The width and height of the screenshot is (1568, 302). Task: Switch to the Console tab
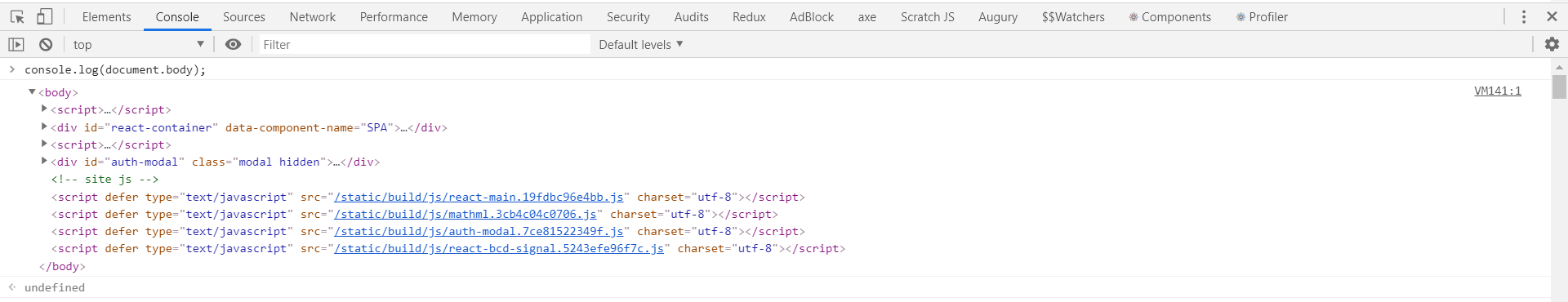pyautogui.click(x=177, y=16)
